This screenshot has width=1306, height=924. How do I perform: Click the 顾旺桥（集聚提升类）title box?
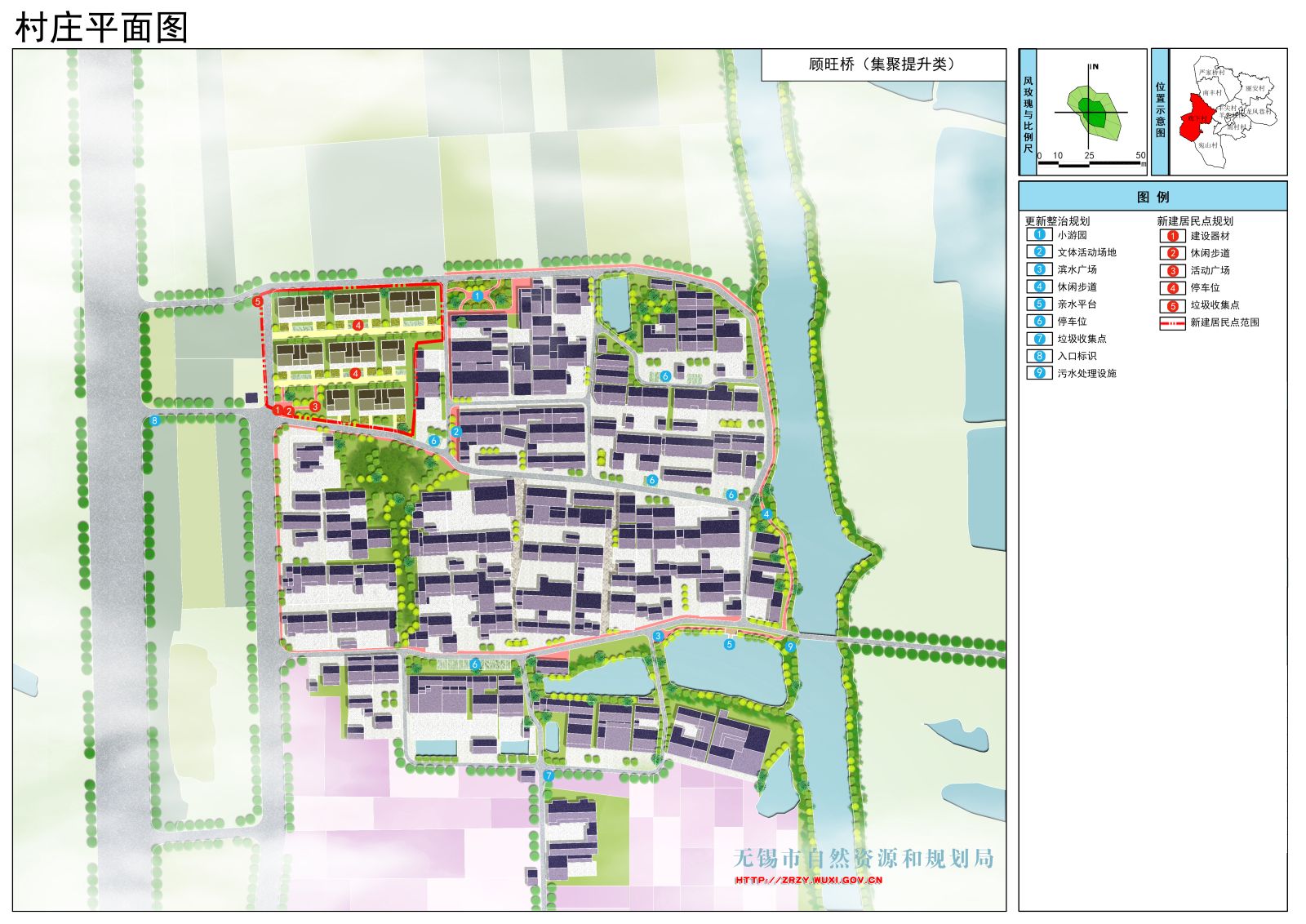pyautogui.click(x=882, y=64)
